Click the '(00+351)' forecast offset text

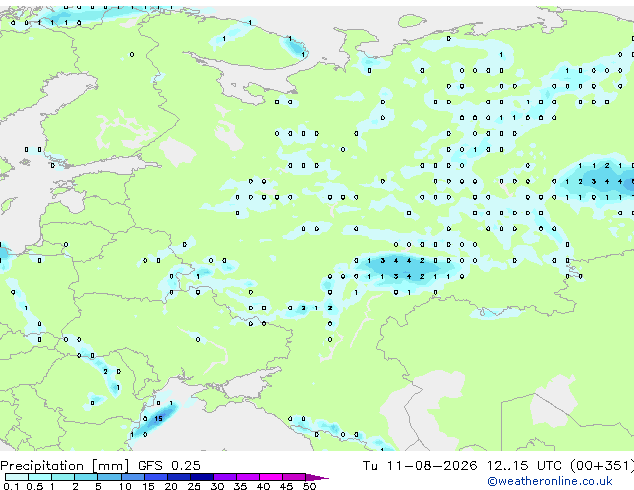coord(602,466)
